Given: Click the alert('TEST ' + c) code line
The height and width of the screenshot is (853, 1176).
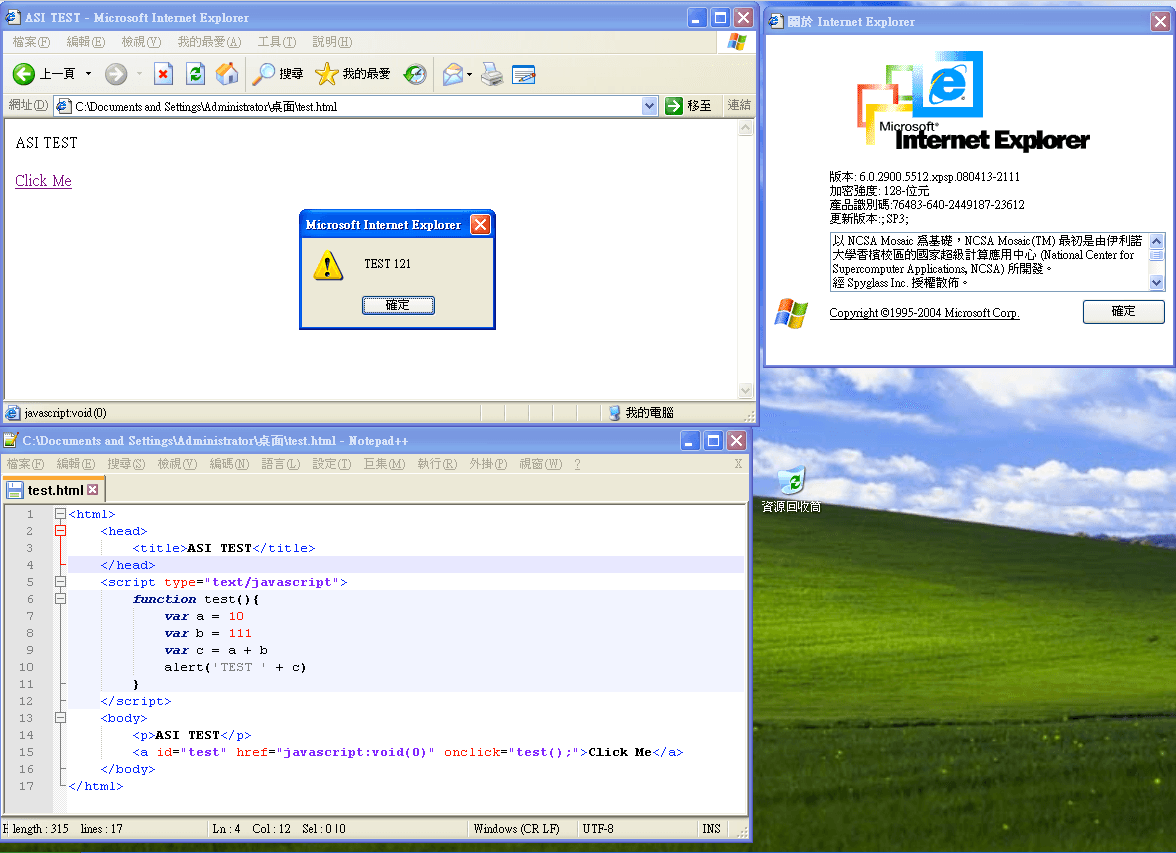Looking at the screenshot, I should click(235, 667).
